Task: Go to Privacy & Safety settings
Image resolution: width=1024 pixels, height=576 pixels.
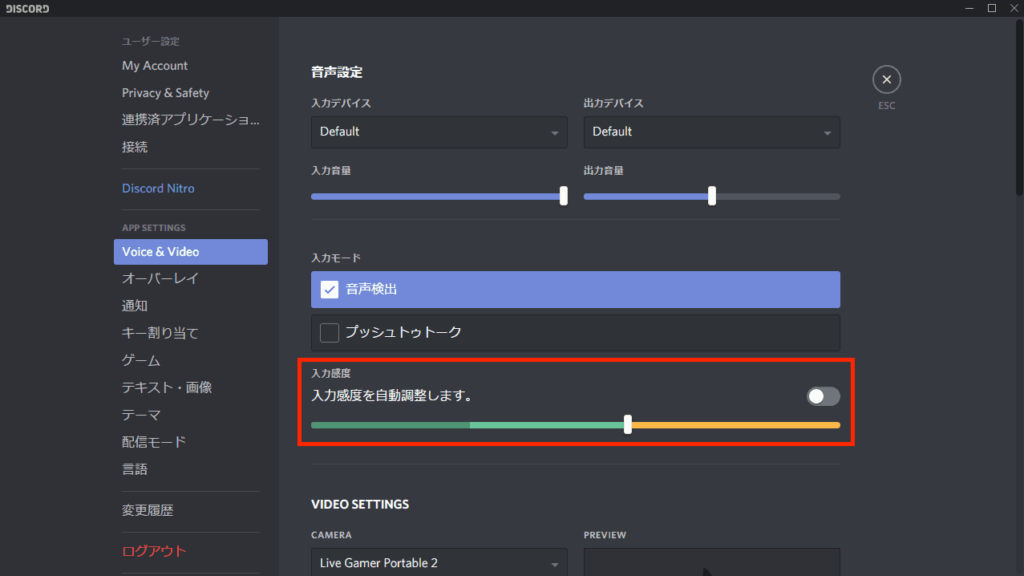Action: tap(166, 93)
